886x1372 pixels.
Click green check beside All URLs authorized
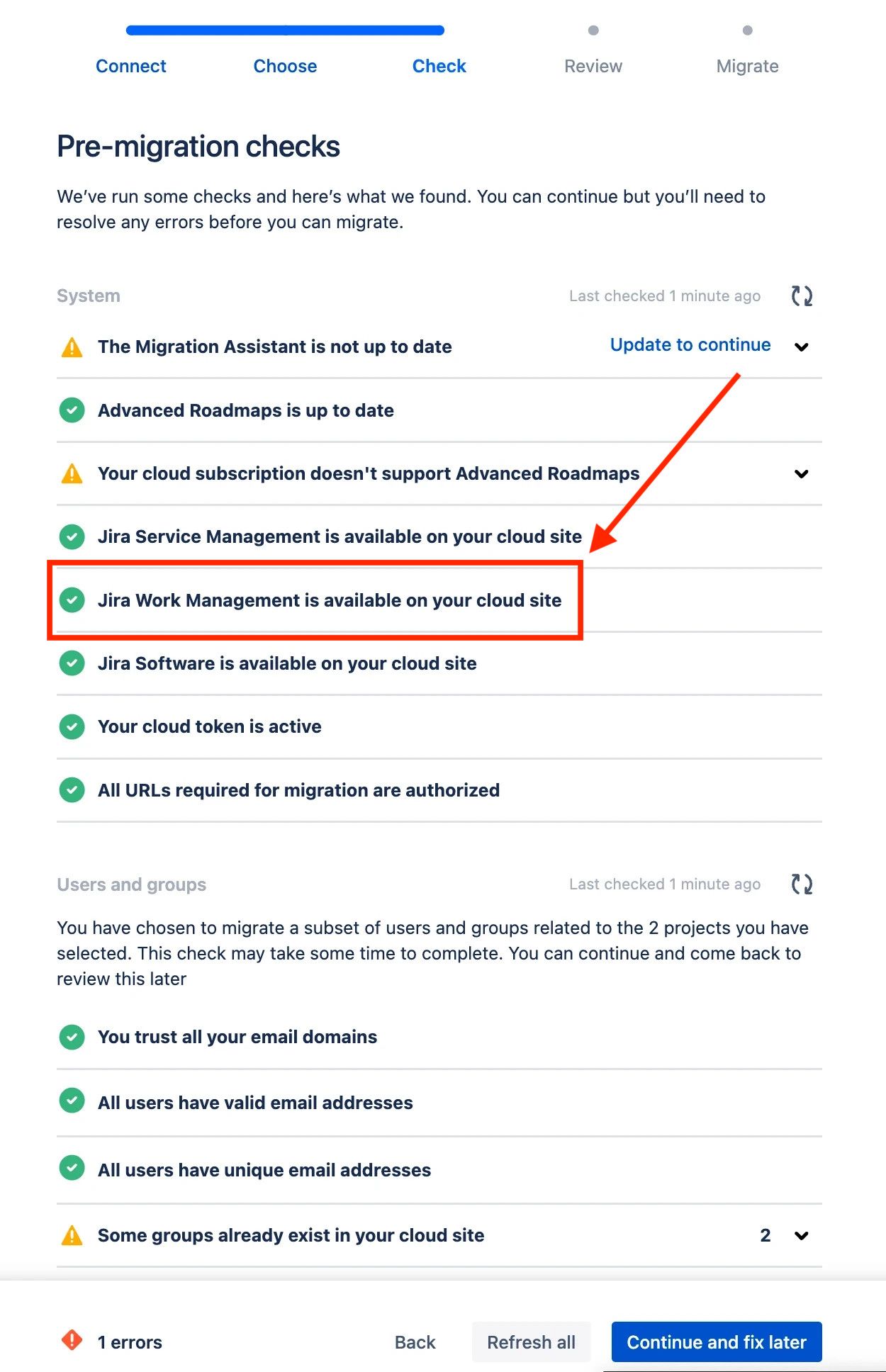(x=72, y=789)
